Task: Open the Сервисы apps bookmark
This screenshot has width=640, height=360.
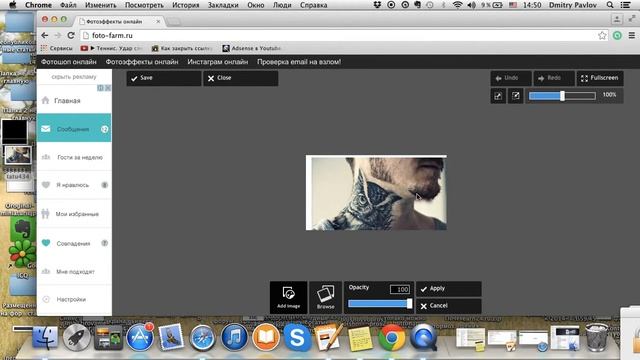Action: pos(56,48)
